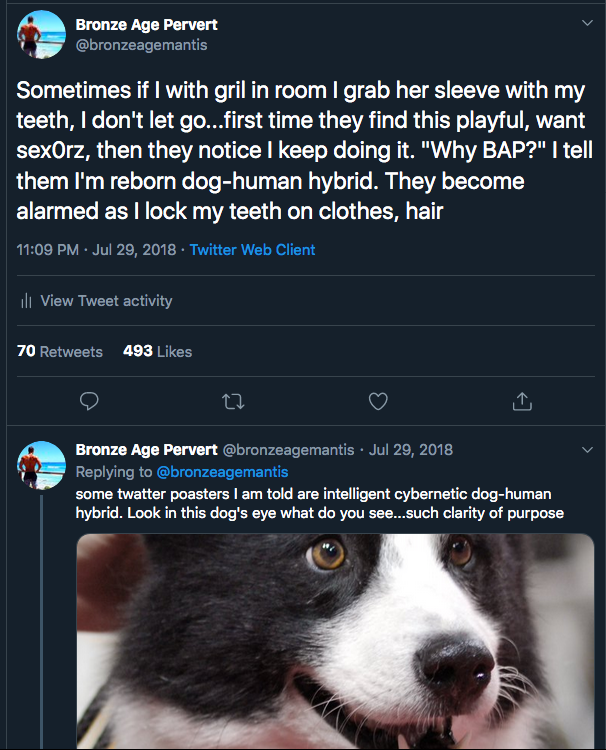Open the main tweet author's profile picture
This screenshot has width=606, height=750.
tap(42, 35)
